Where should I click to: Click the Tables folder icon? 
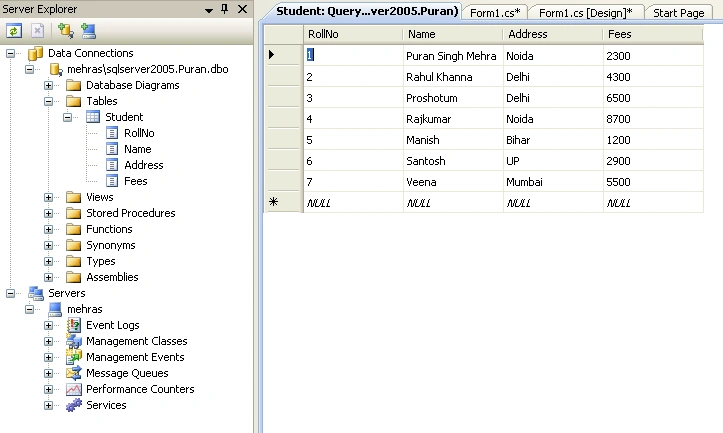point(73,101)
